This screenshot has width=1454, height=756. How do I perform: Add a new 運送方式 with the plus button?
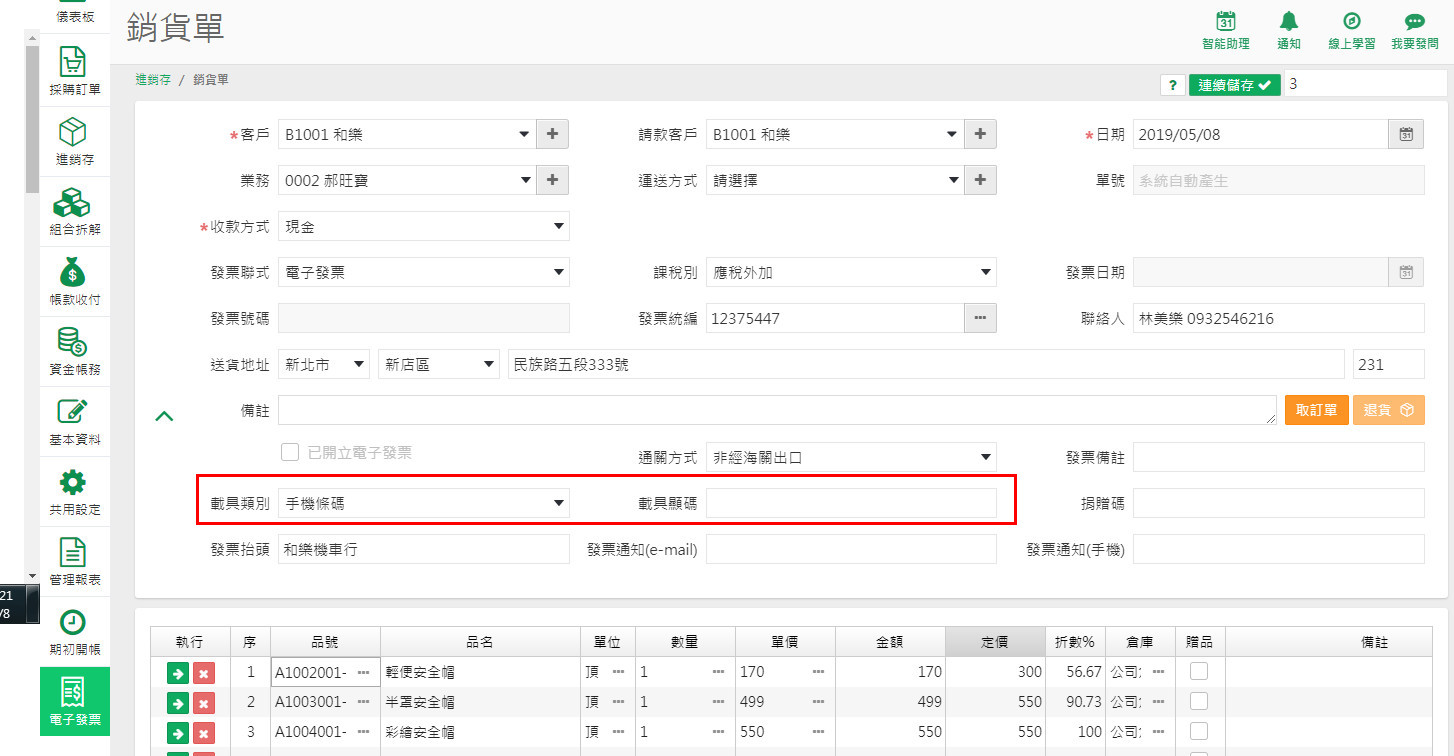(980, 180)
